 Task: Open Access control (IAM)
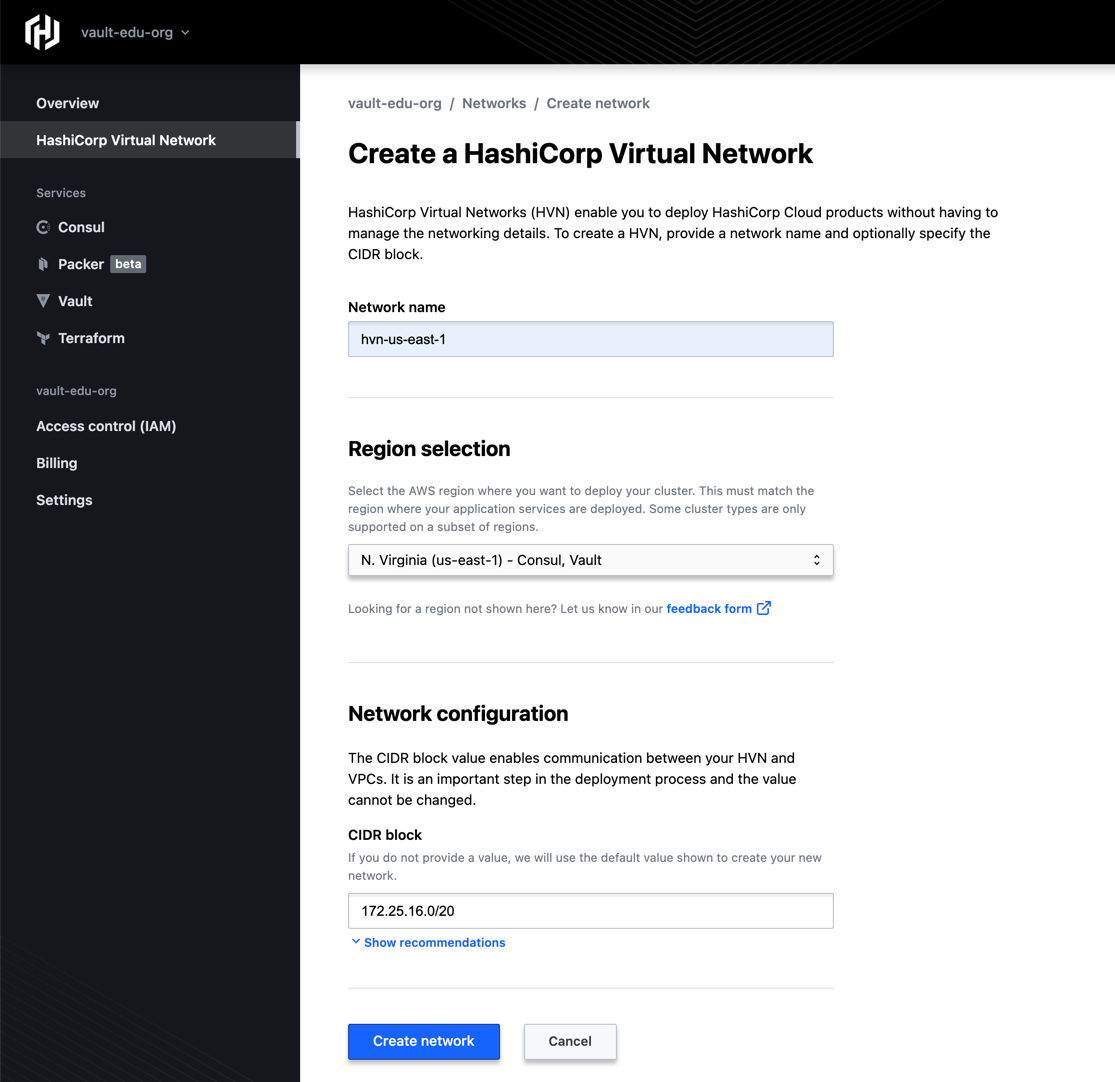pos(106,426)
